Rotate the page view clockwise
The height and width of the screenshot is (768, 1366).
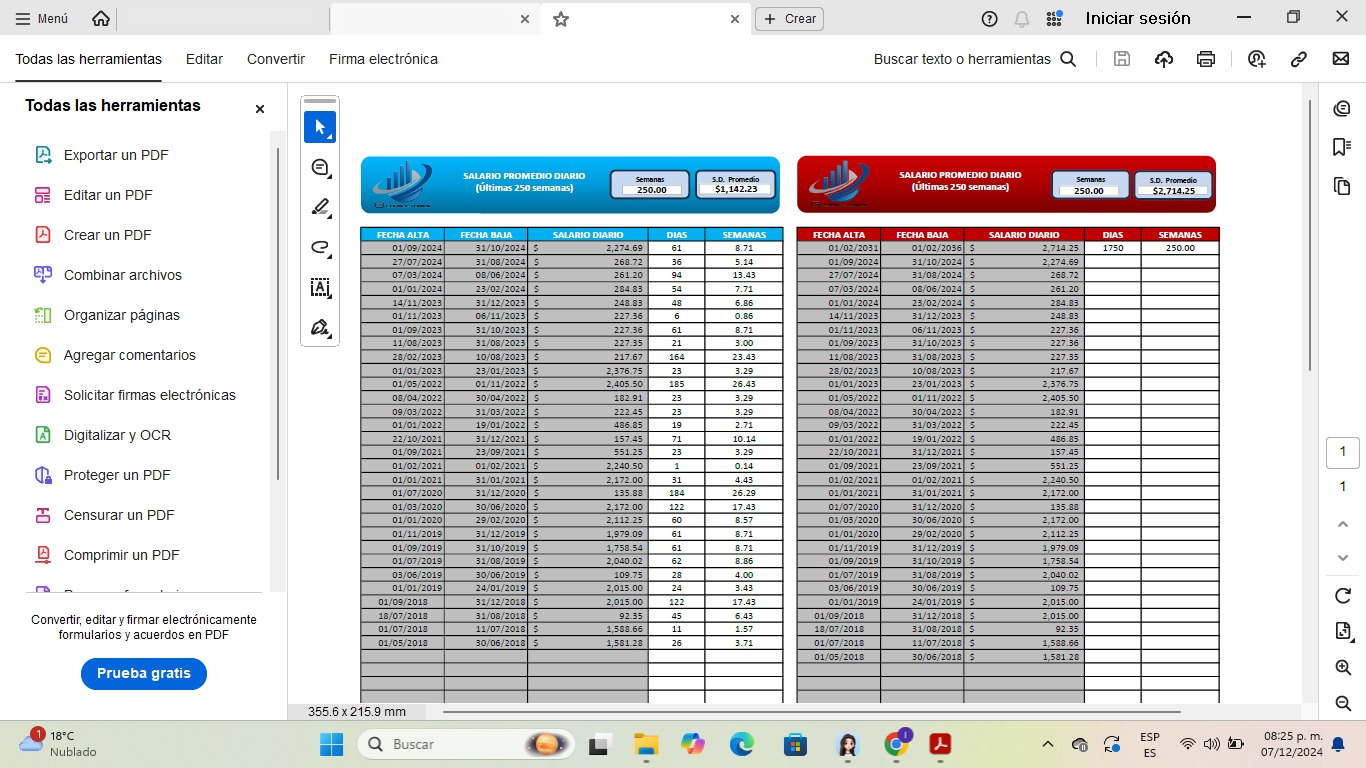[1343, 596]
